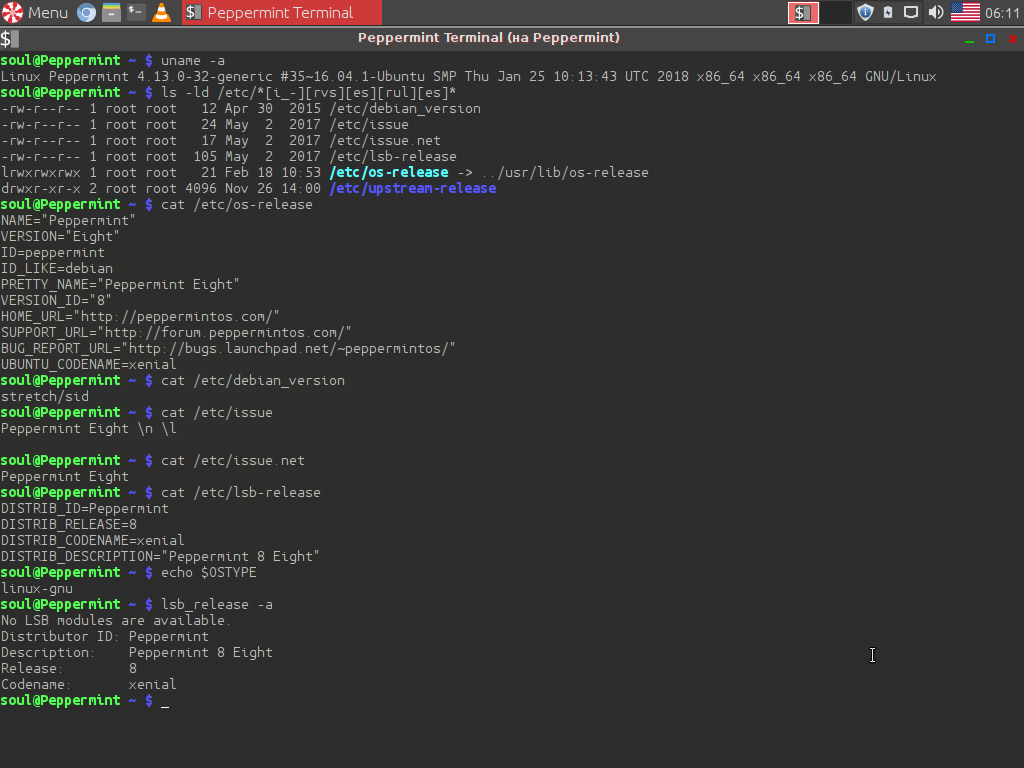
Task: Click the 'linux-gnu' output
Action: pos(37,588)
